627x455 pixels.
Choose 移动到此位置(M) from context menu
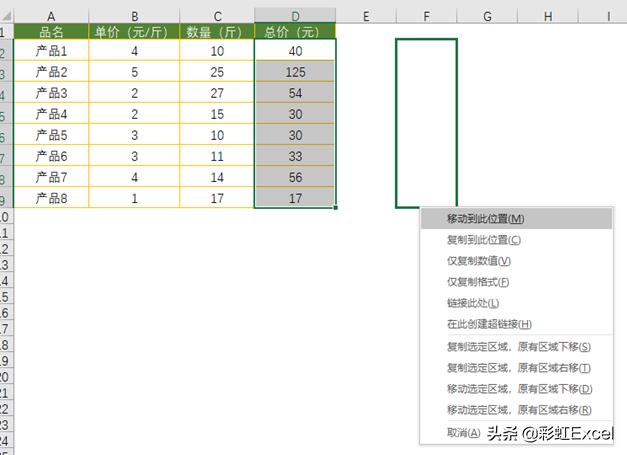[x=516, y=219]
